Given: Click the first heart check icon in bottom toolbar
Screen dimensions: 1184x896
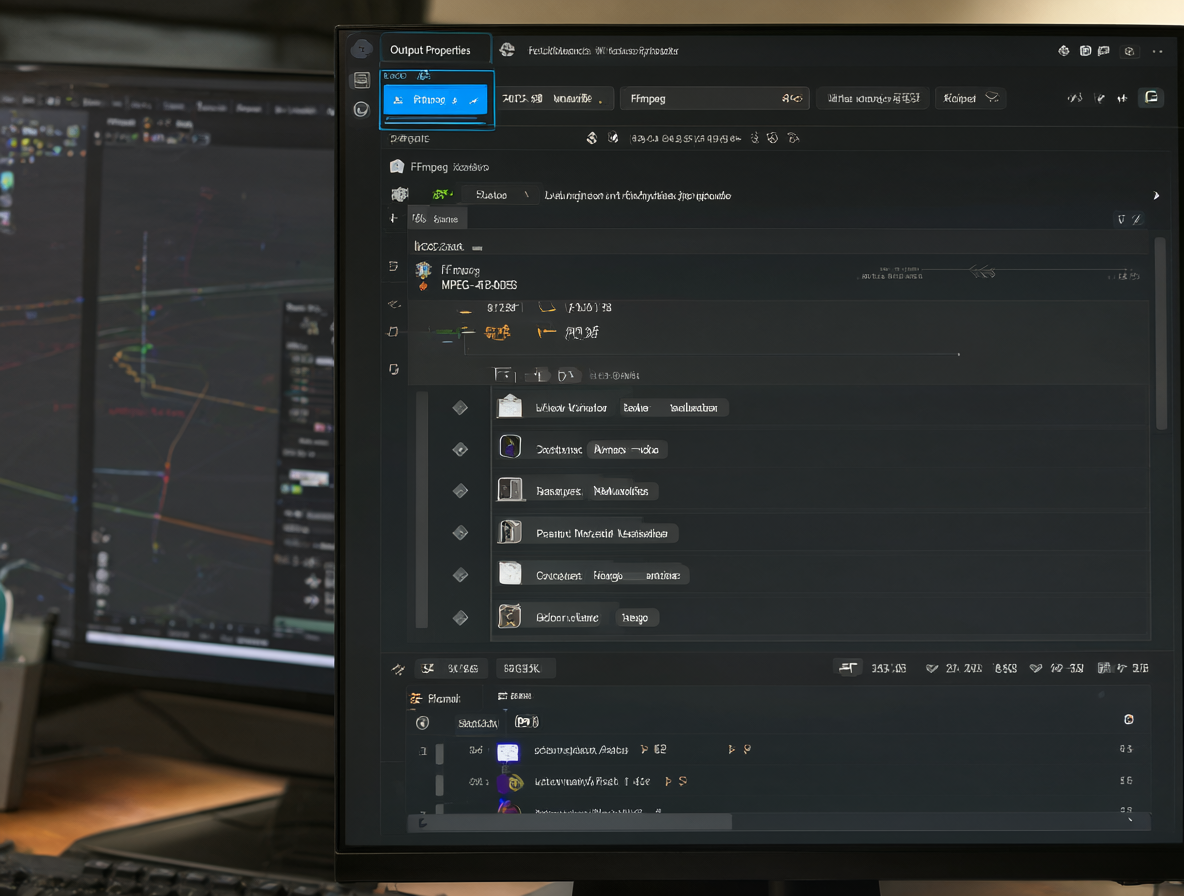Looking at the screenshot, I should coord(932,668).
